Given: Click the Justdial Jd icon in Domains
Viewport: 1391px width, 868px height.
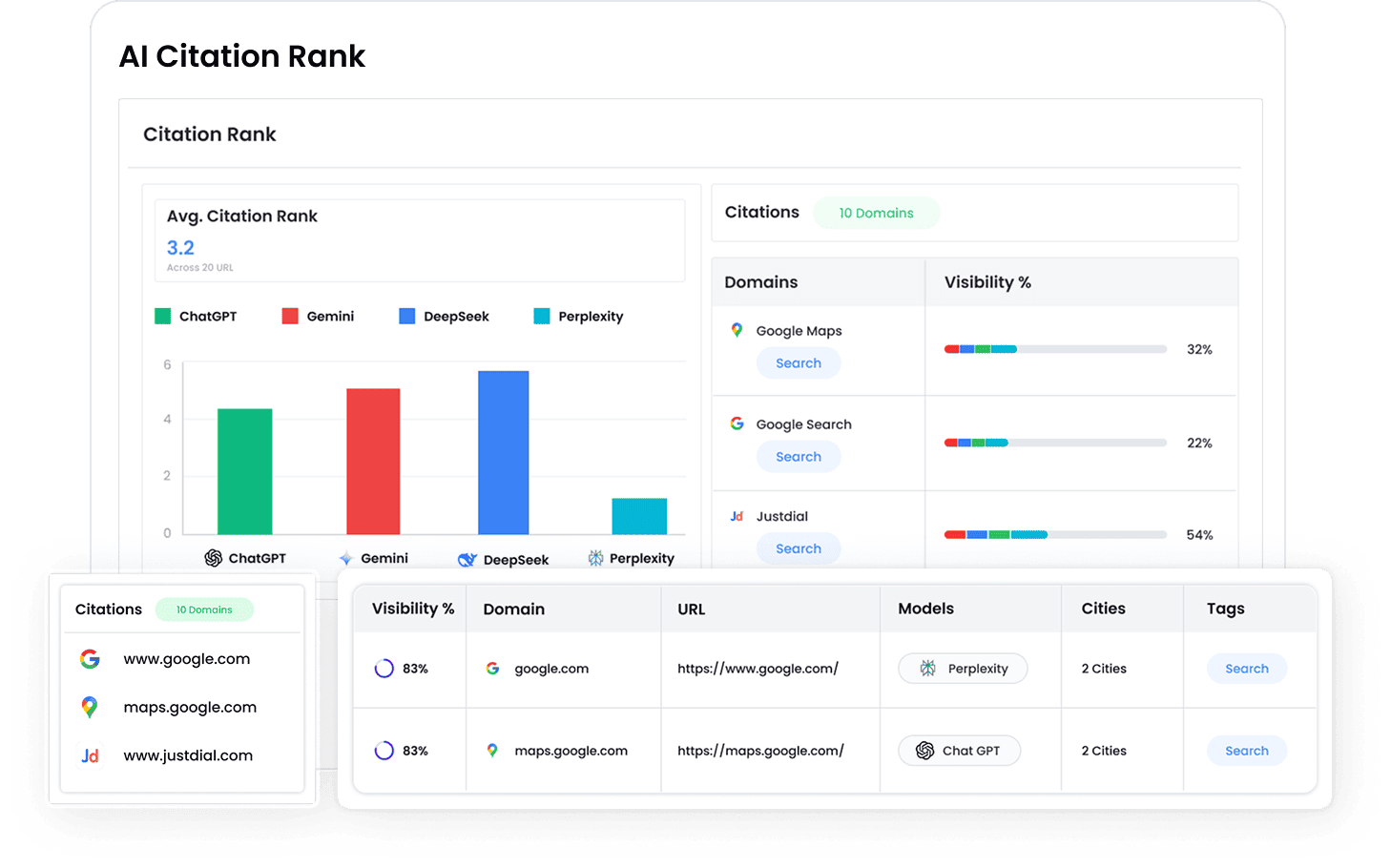Looking at the screenshot, I should click(737, 516).
